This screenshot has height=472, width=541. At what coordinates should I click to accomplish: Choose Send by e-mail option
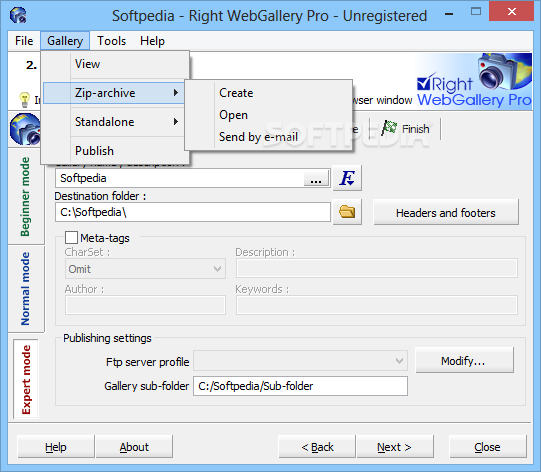(x=269, y=137)
